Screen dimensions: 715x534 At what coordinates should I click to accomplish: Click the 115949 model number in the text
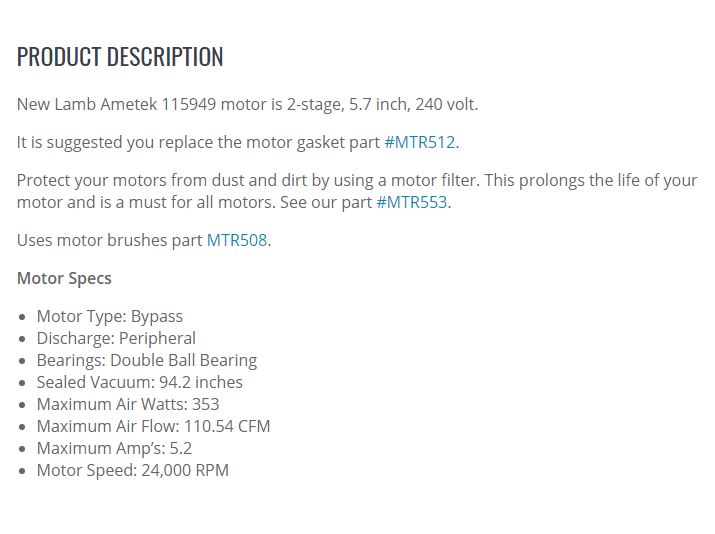point(189,104)
